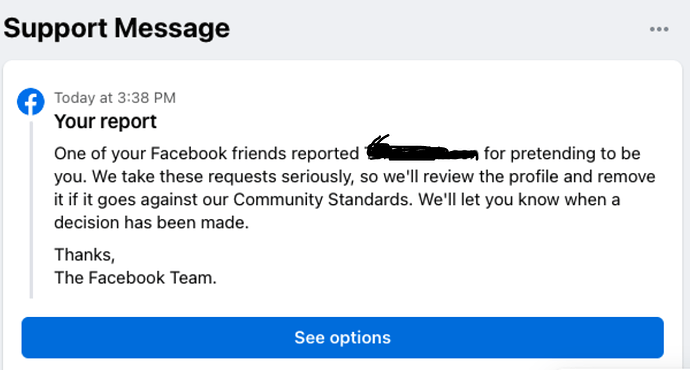Click the See options button
This screenshot has width=690, height=370.
342,337
